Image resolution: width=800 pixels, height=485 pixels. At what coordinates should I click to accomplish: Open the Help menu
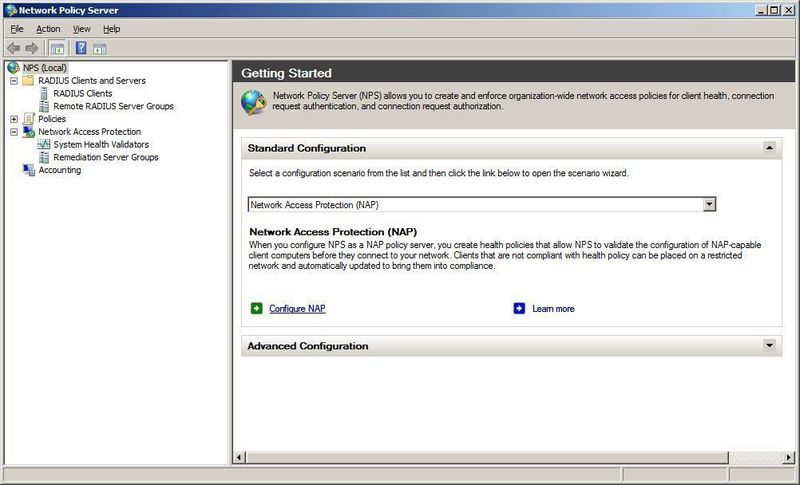[112, 29]
